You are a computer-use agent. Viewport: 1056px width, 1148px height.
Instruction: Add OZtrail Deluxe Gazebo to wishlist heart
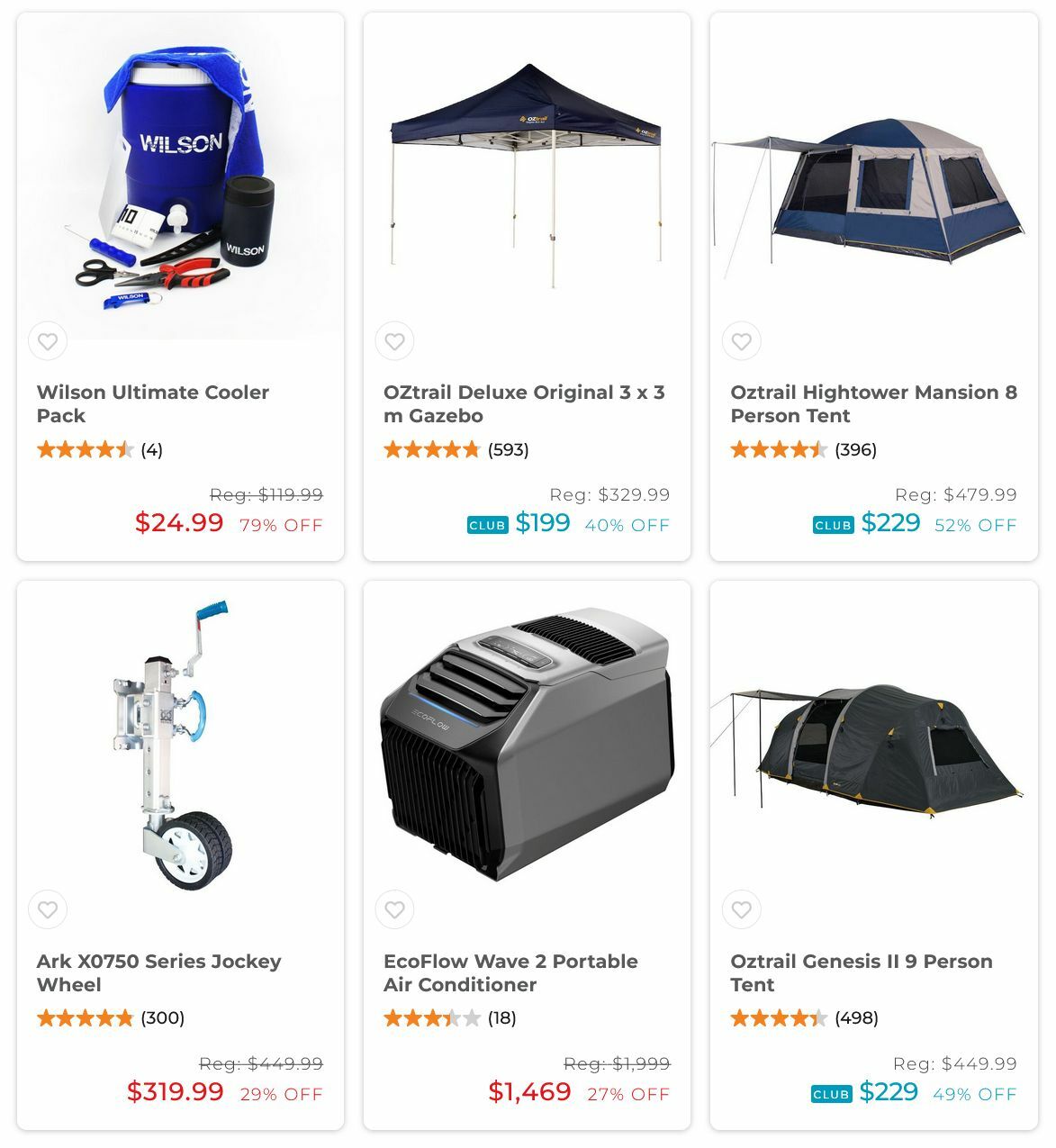coord(394,341)
